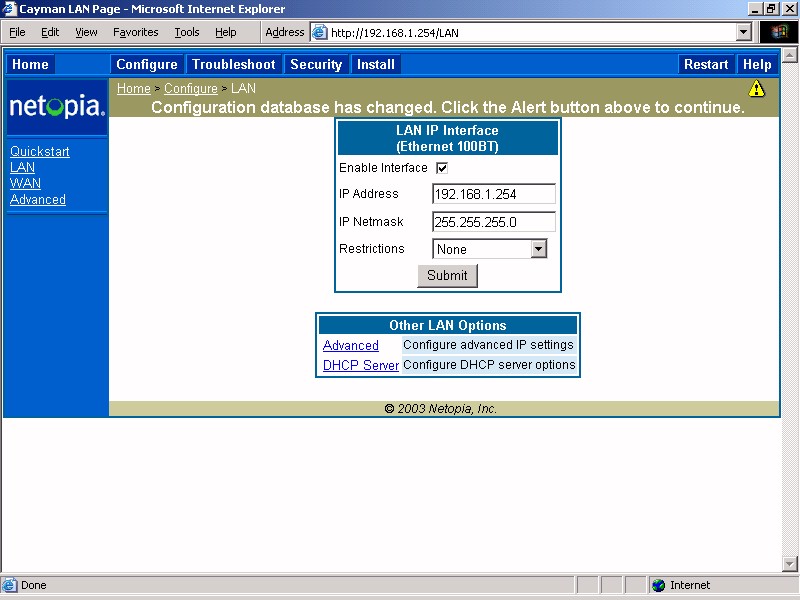
Task: Restore down the browser window
Action: (x=771, y=9)
